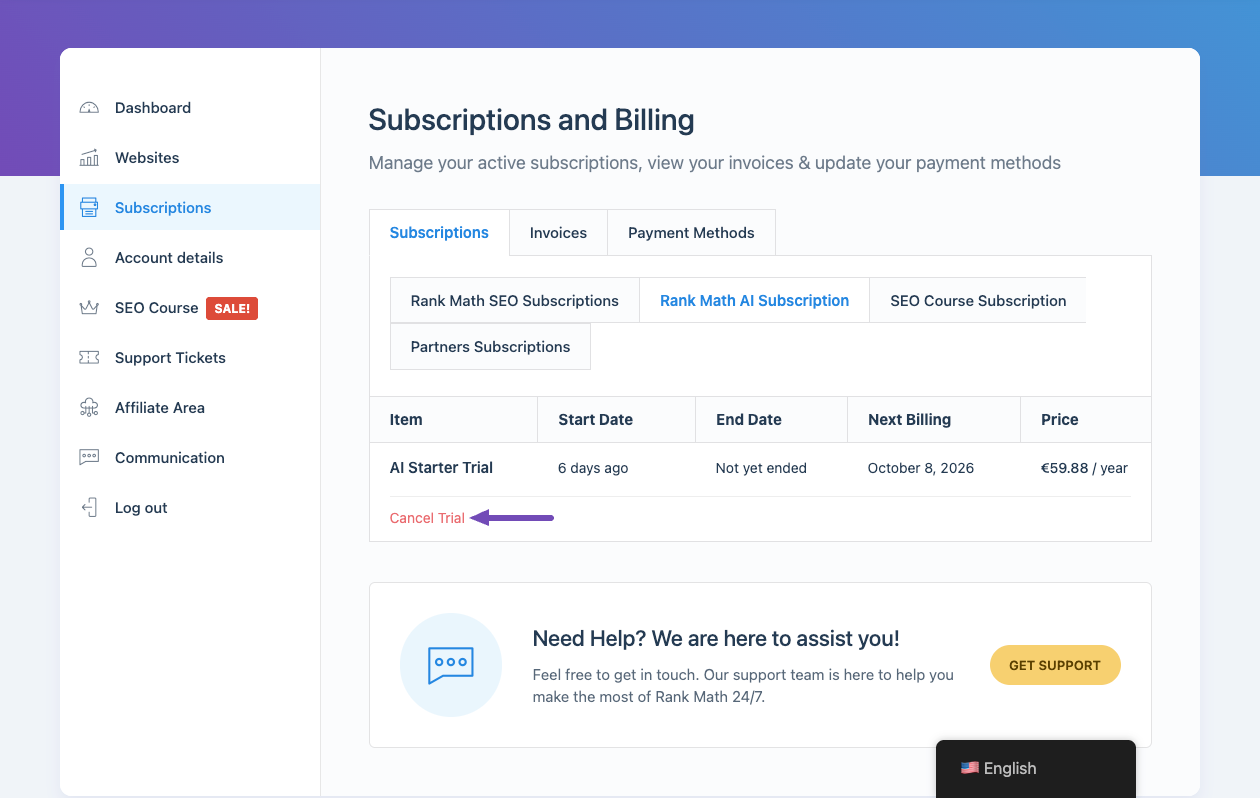Viewport: 1260px width, 798px height.
Task: Open Account details section
Action: (169, 258)
